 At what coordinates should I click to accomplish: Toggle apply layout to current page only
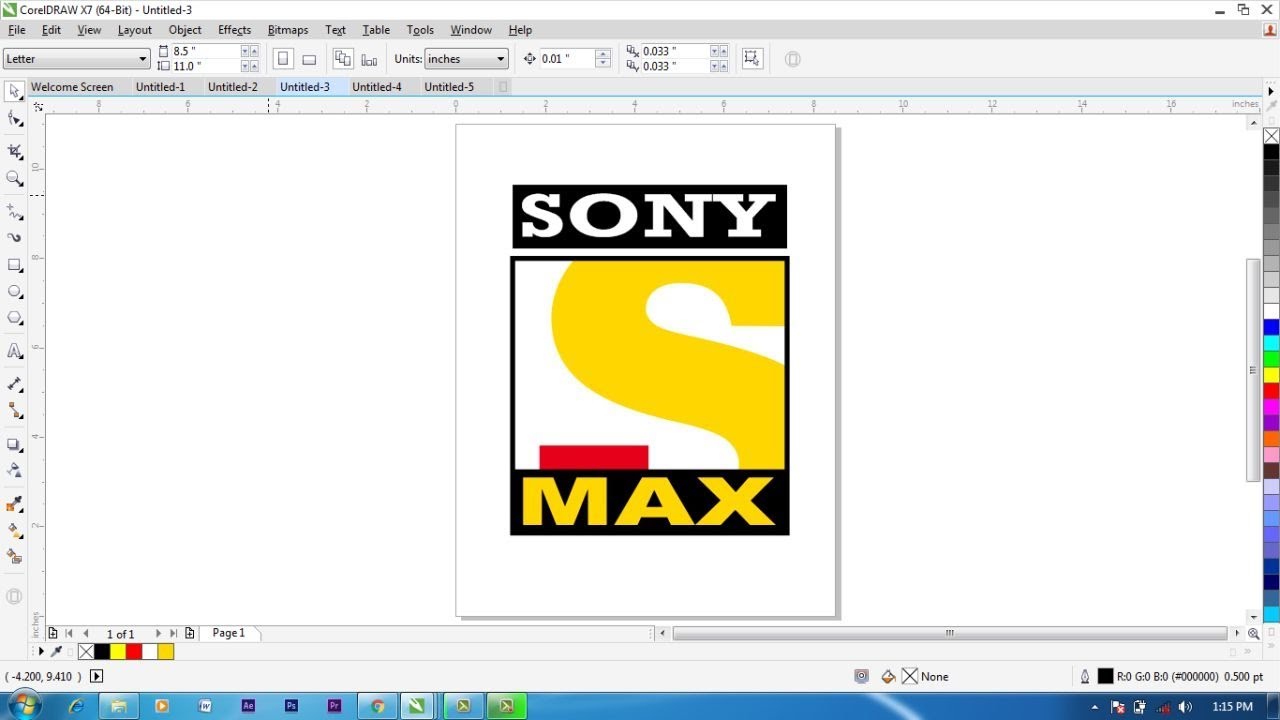click(x=369, y=59)
